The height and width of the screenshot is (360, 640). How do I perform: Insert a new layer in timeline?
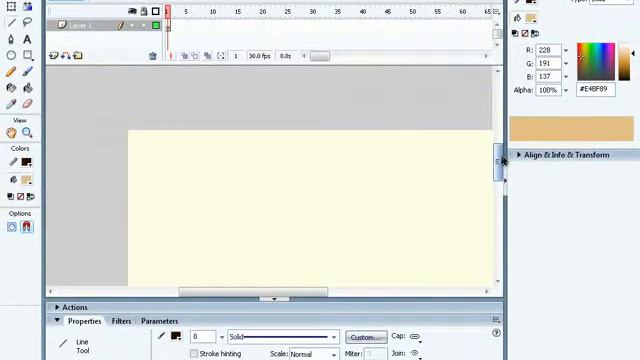click(53, 56)
